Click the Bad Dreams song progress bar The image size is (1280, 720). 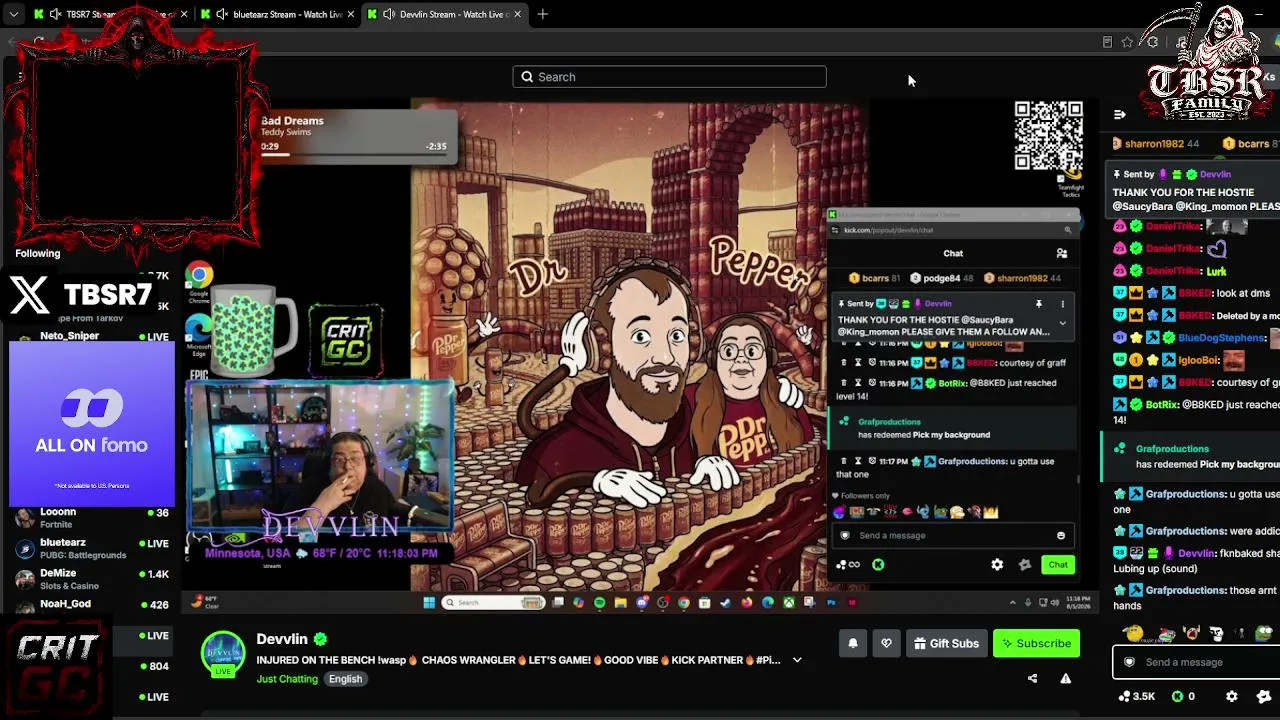tap(353, 154)
